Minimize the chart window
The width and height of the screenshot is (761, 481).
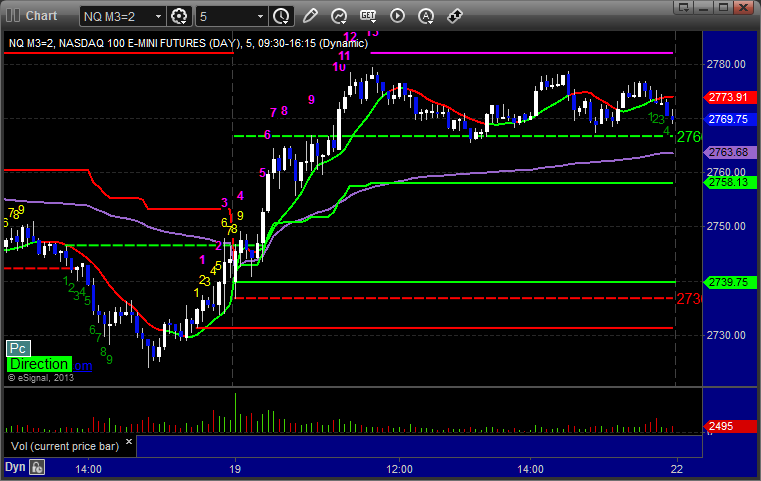(704, 7)
